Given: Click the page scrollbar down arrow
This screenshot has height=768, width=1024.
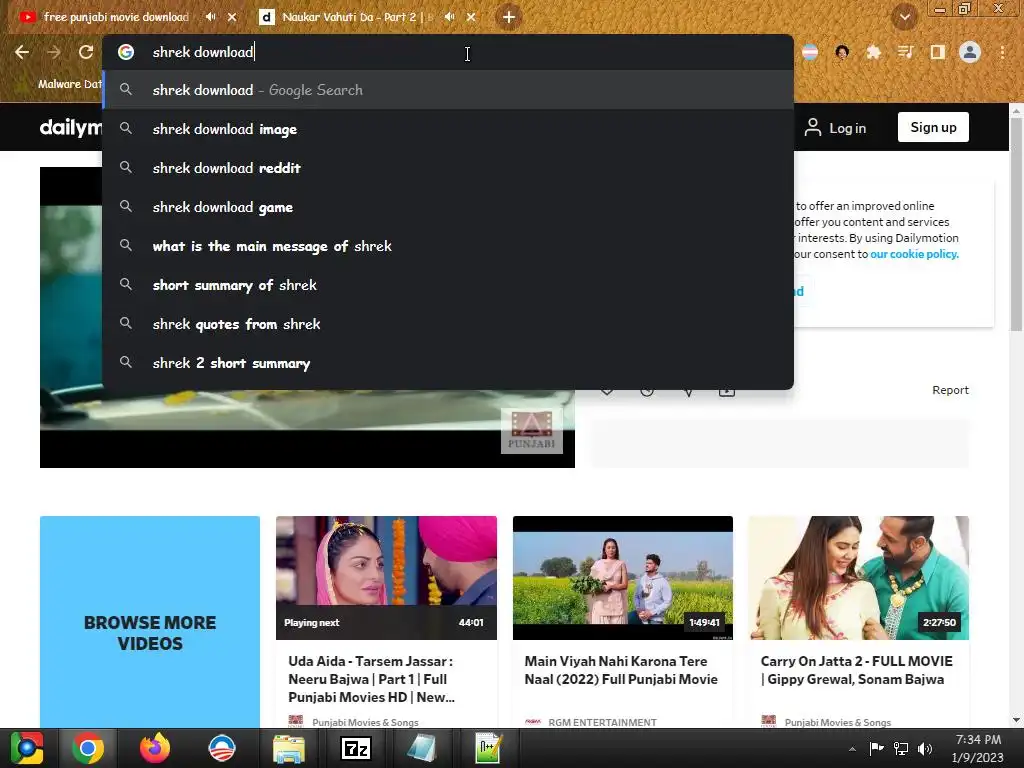Looking at the screenshot, I should click(1016, 720).
